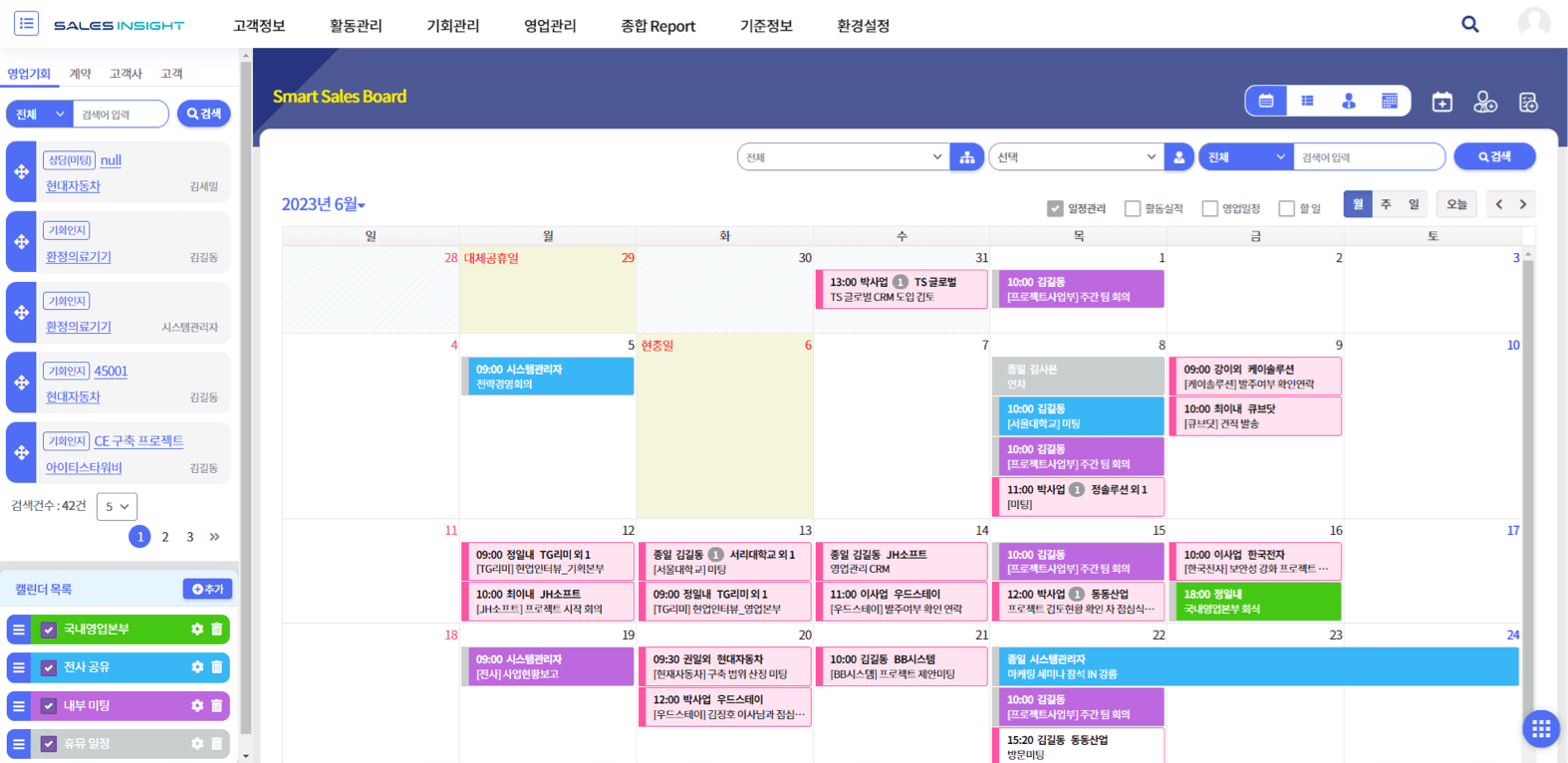The height and width of the screenshot is (763, 1568).
Task: Switch to calendar view icon in view switcher
Action: point(1266,101)
